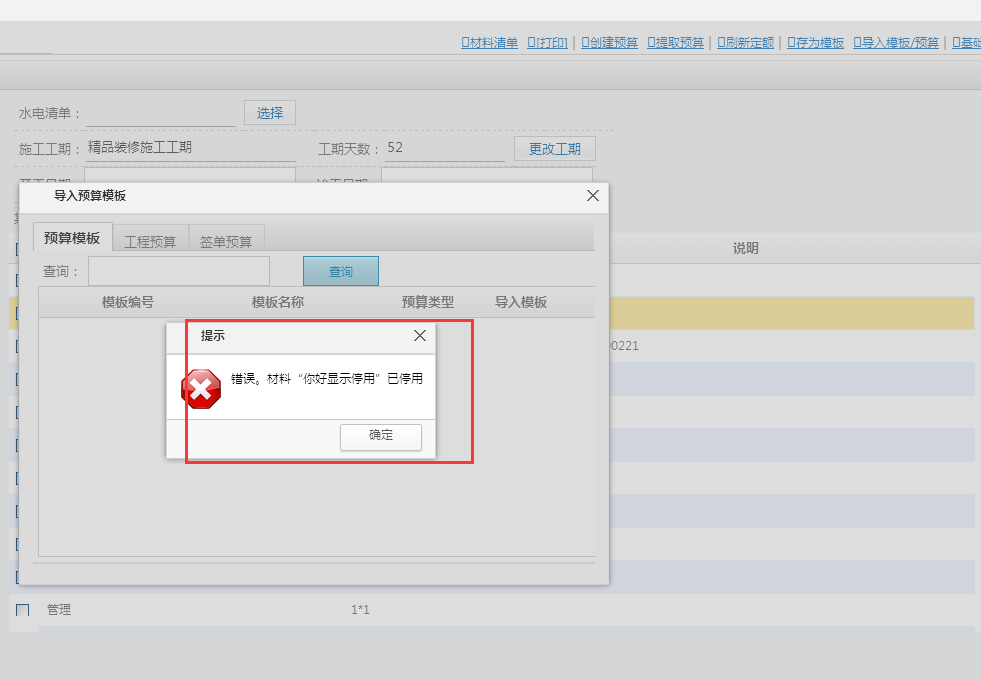
Task: Close the 提示 error dialog with X
Action: [x=420, y=336]
